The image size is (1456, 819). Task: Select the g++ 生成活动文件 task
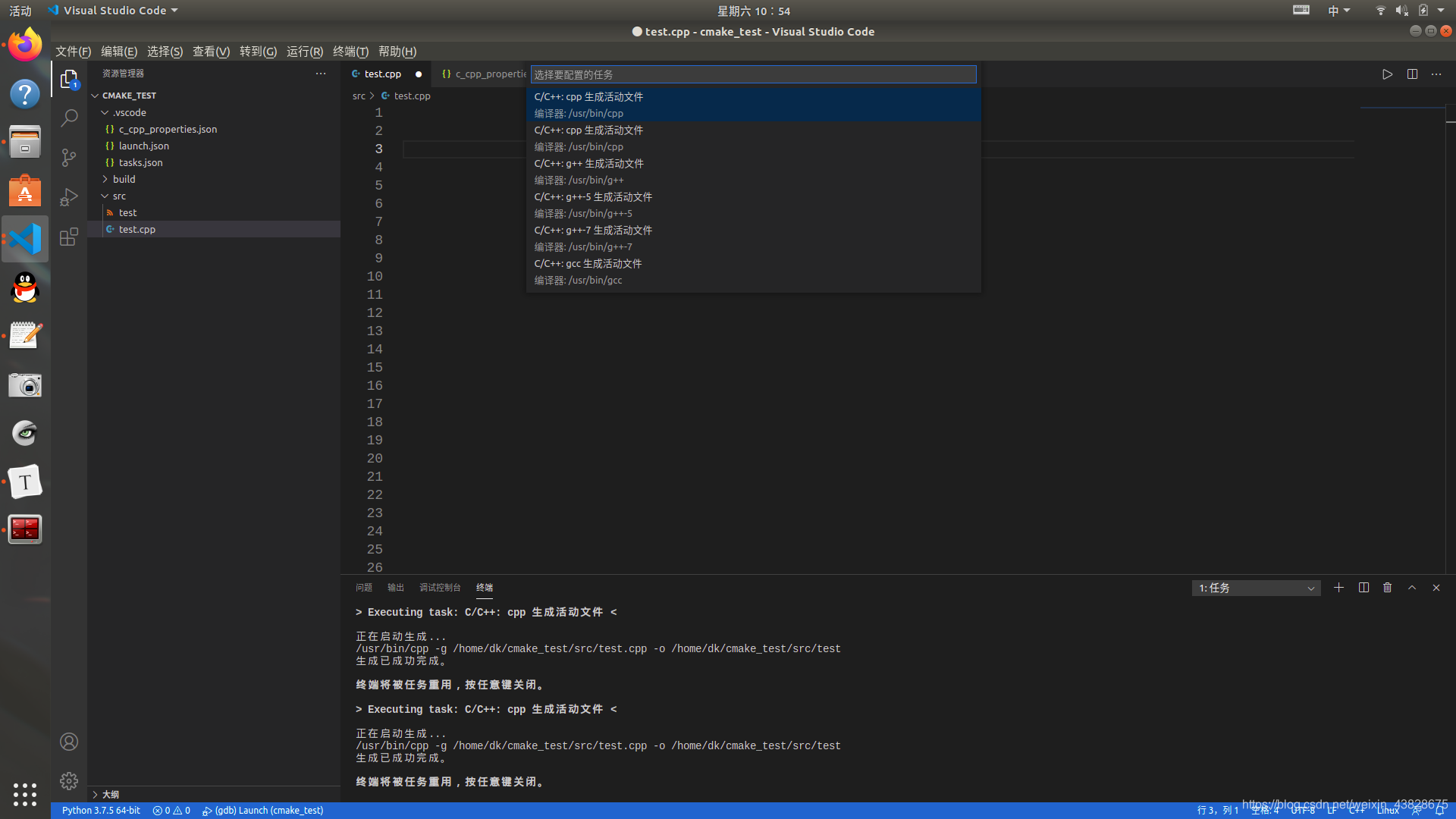coord(588,164)
